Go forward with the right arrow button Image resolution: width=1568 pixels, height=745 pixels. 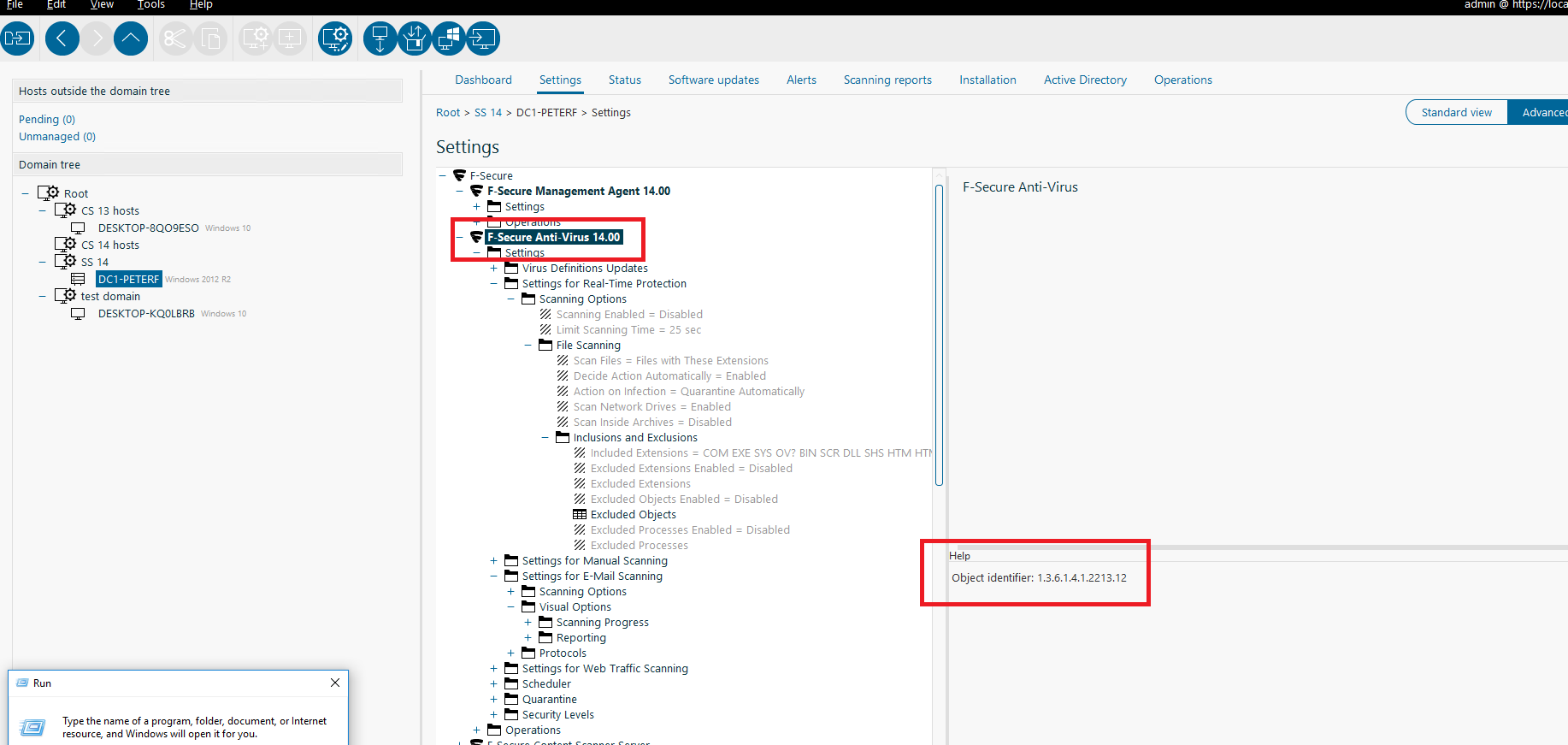[97, 38]
